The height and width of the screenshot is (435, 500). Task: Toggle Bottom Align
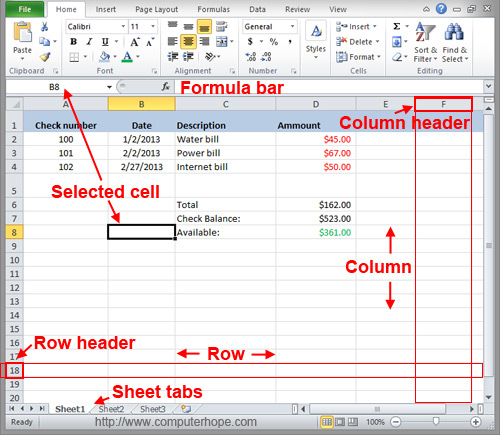(x=204, y=26)
